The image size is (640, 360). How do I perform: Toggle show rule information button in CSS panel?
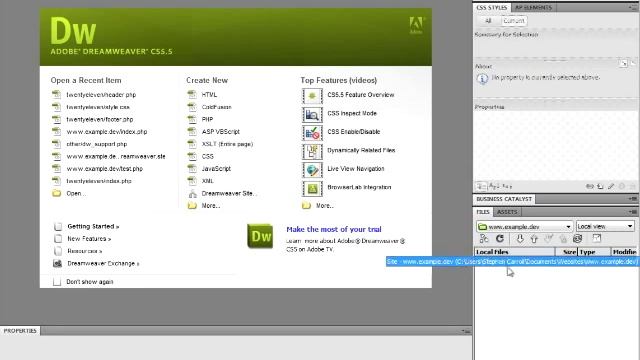pyautogui.click(x=623, y=63)
